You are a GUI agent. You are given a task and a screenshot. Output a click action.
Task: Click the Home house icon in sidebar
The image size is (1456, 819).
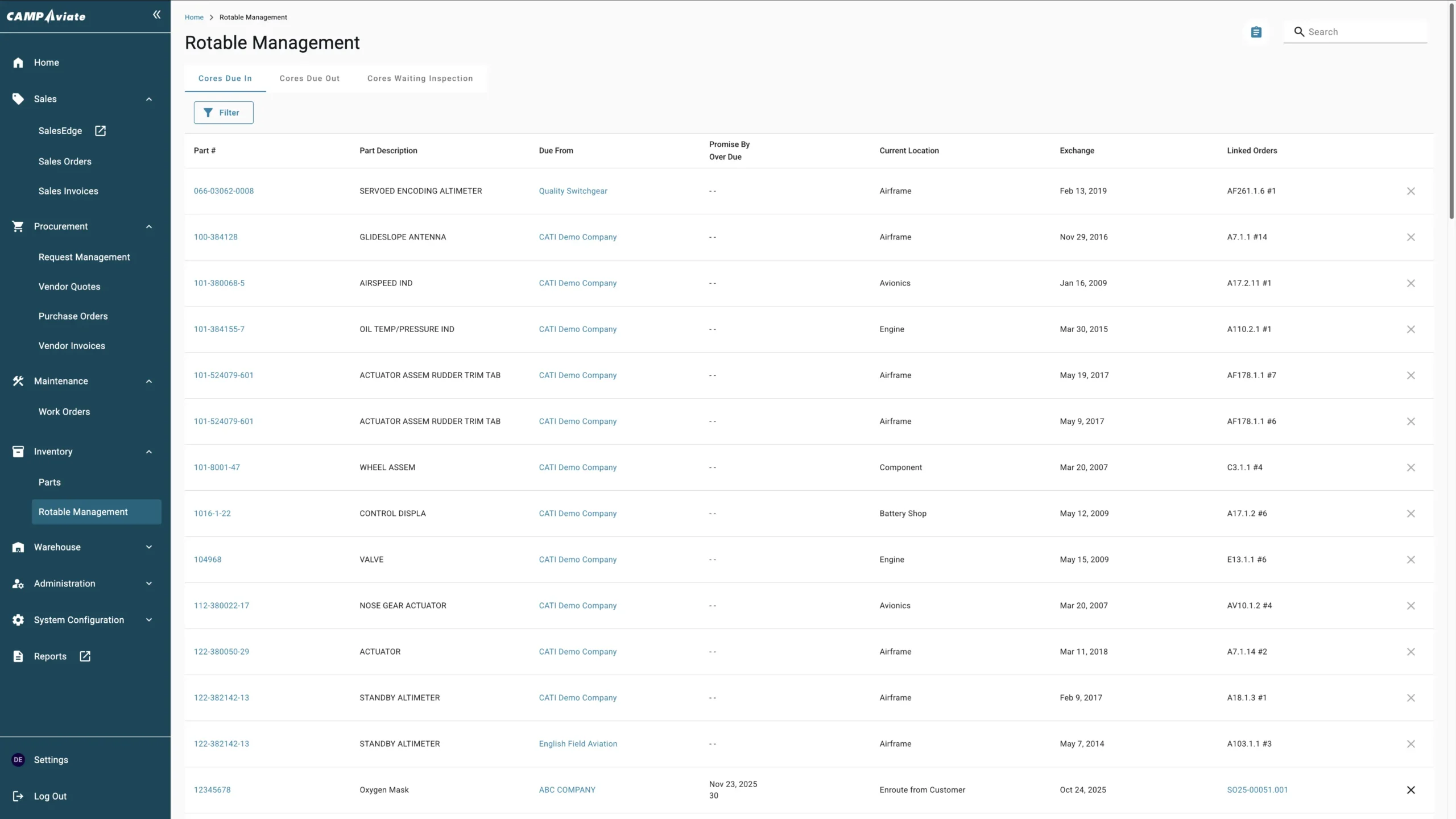[18, 63]
